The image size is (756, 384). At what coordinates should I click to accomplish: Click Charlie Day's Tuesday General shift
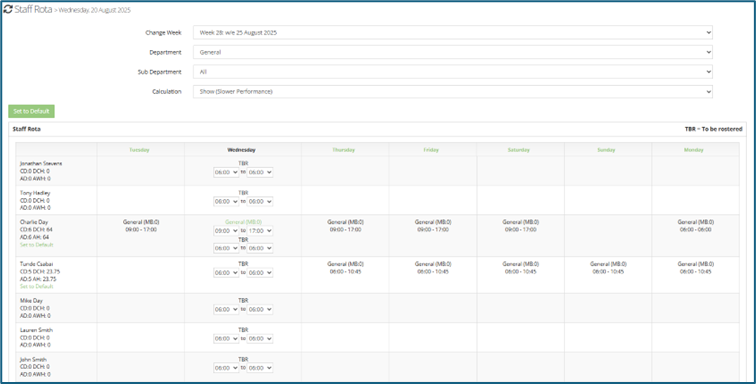(141, 226)
